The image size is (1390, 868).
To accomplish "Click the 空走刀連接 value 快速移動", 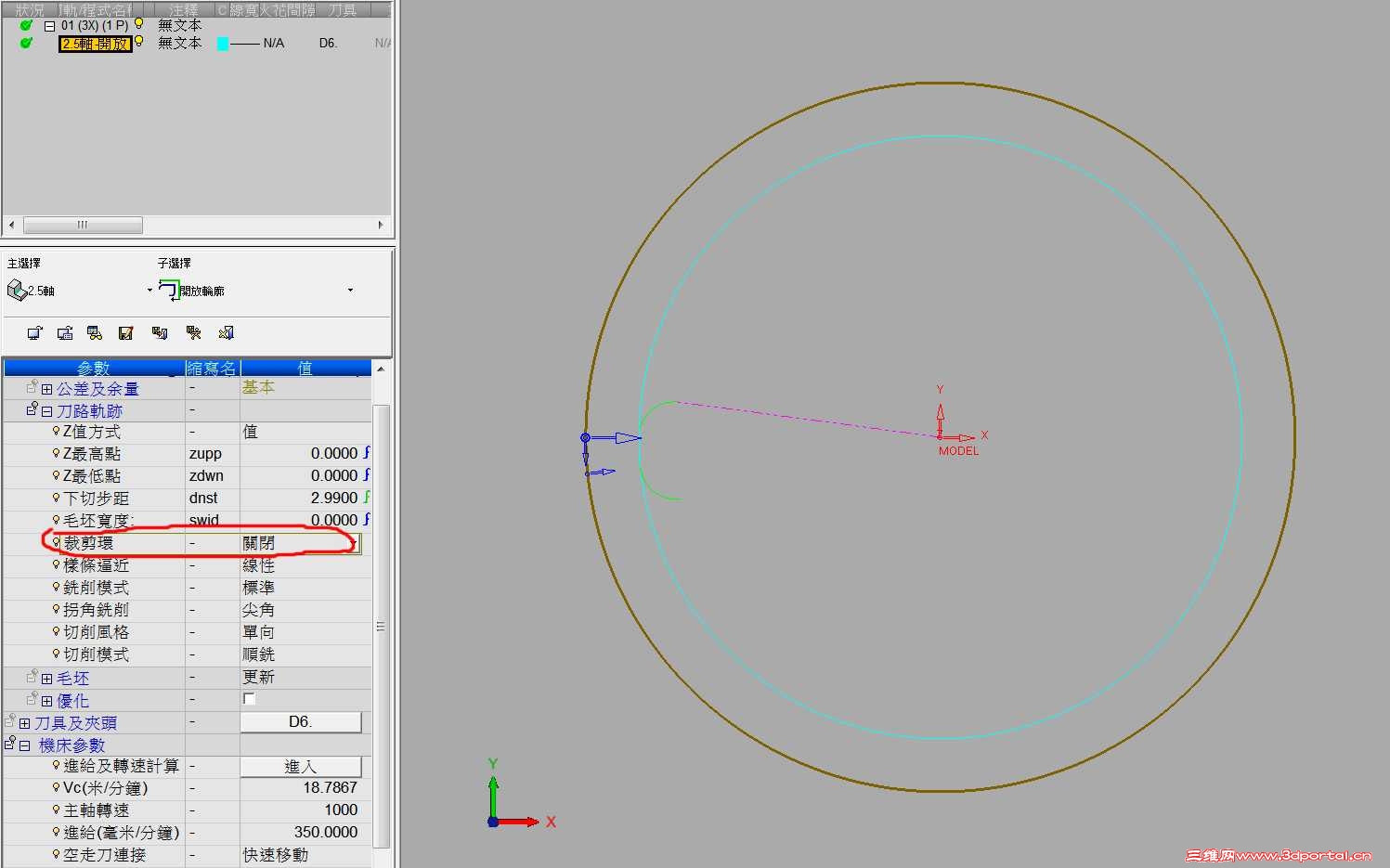I will click(276, 855).
